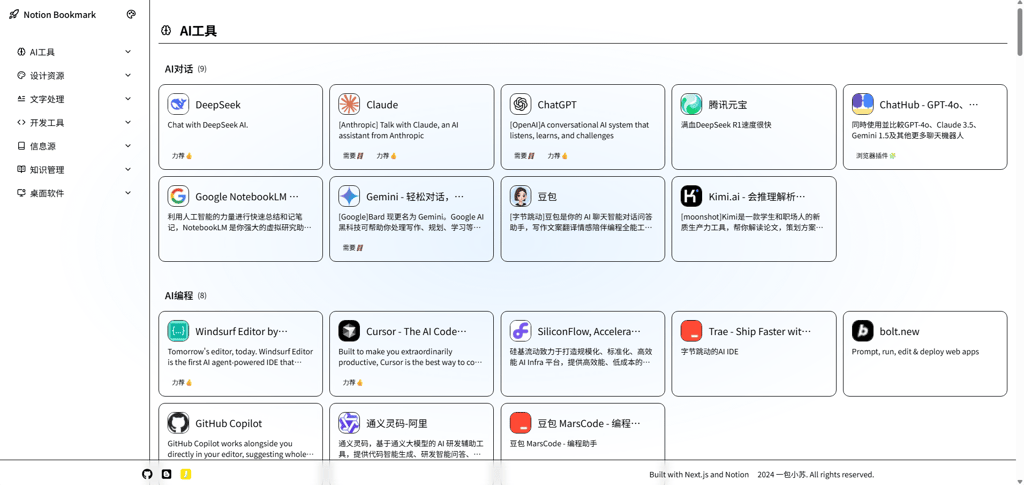Click the page's vertical scrollbar thumb
The image size is (1024, 485).
1020,33
